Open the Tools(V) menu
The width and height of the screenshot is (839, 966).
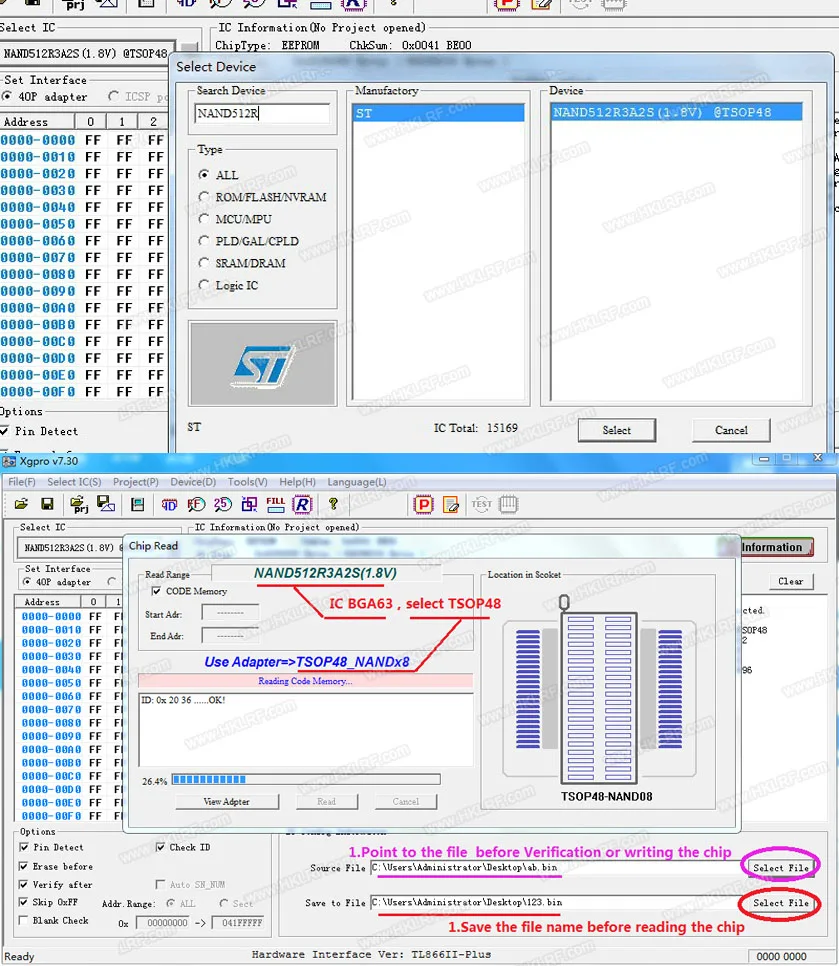click(x=248, y=482)
